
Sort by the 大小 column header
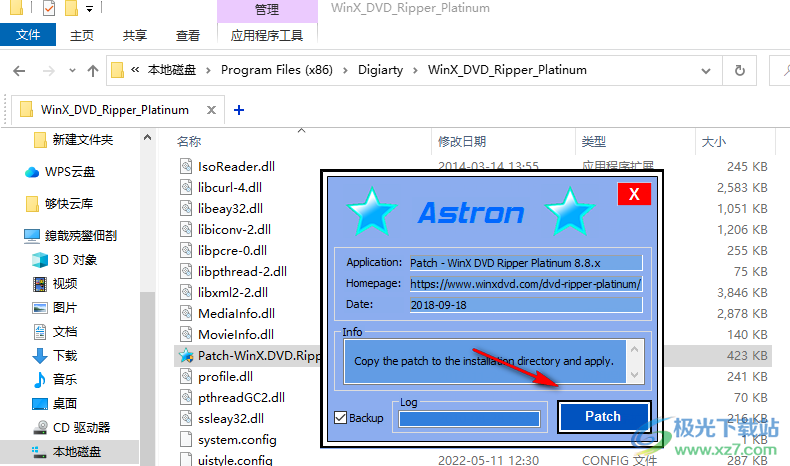714,142
